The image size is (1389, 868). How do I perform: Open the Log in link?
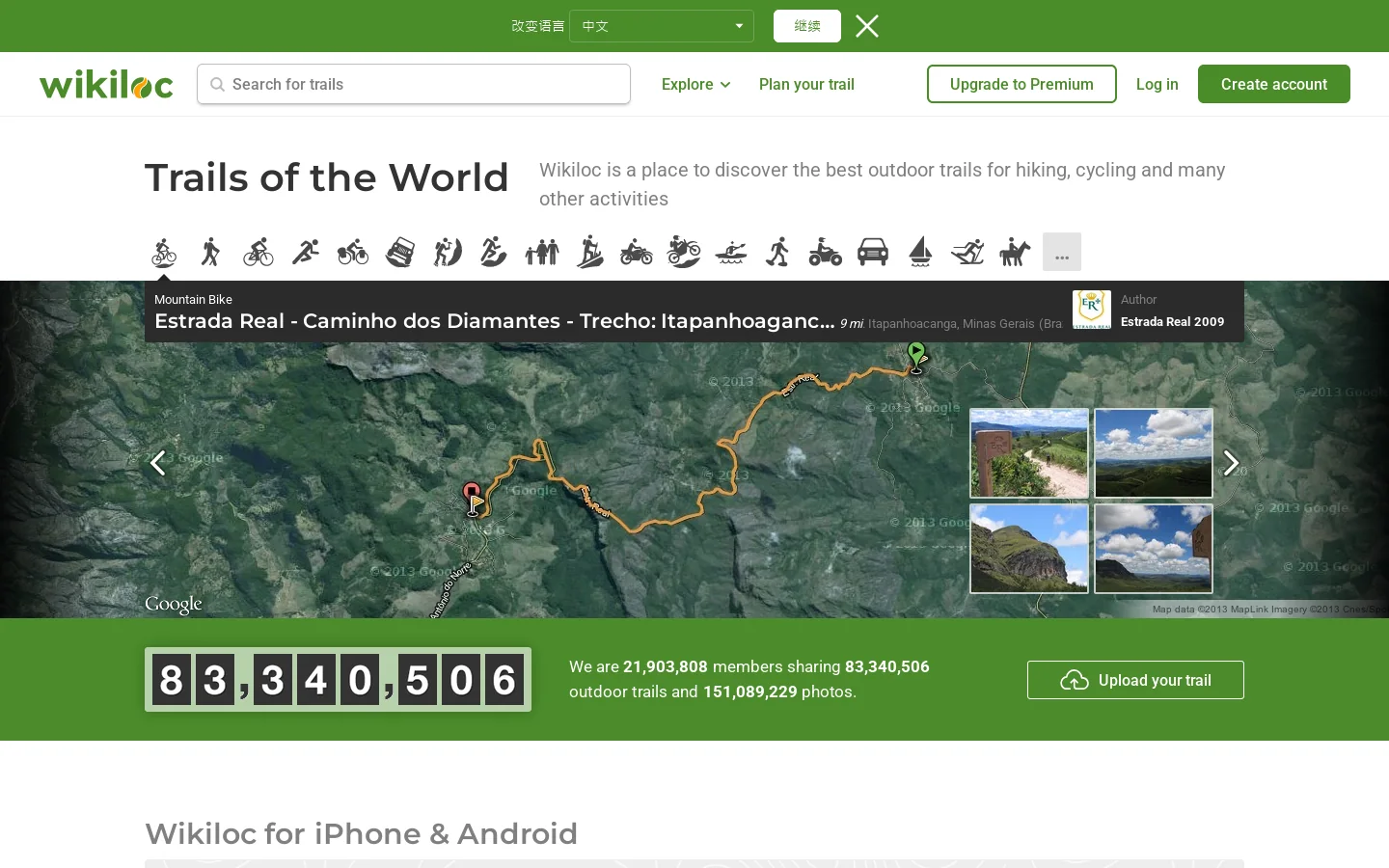(x=1157, y=84)
